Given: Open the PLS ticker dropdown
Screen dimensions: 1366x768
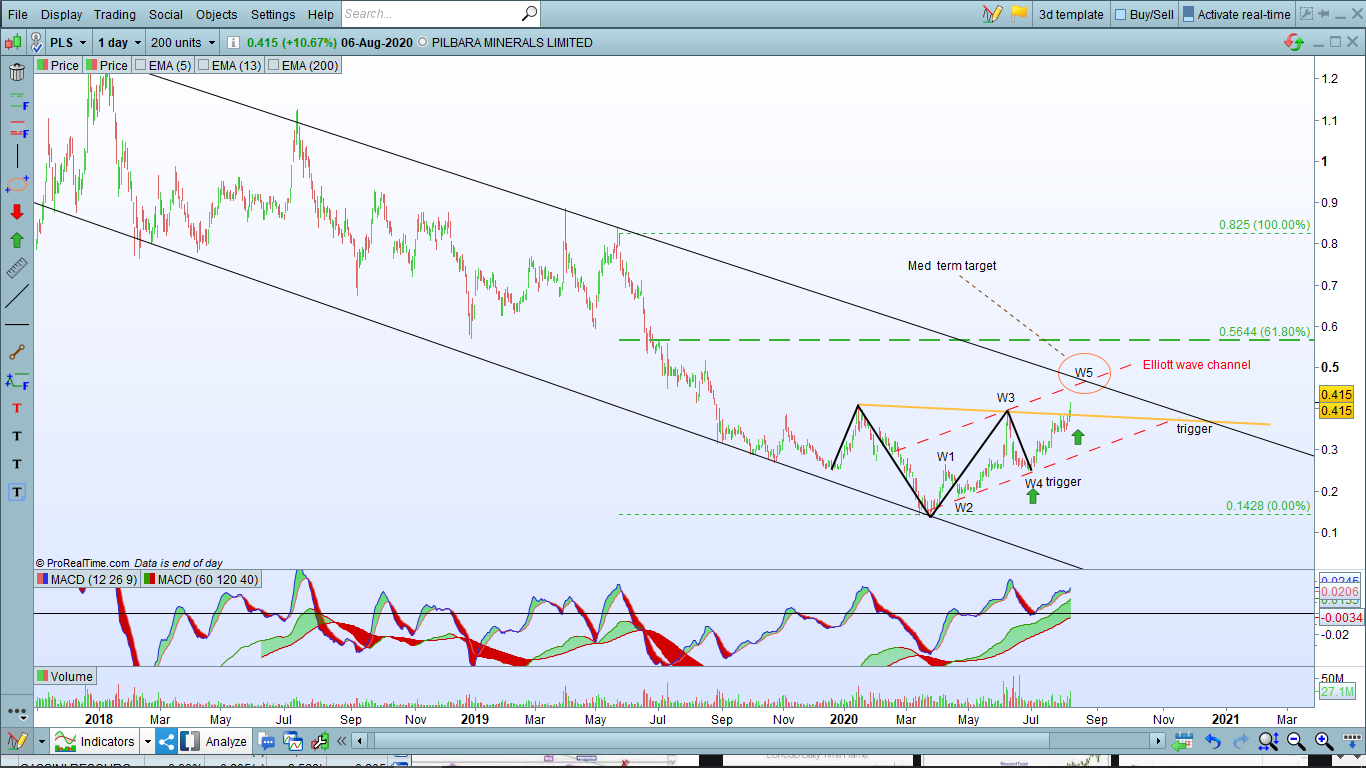Looking at the screenshot, I should 68,42.
